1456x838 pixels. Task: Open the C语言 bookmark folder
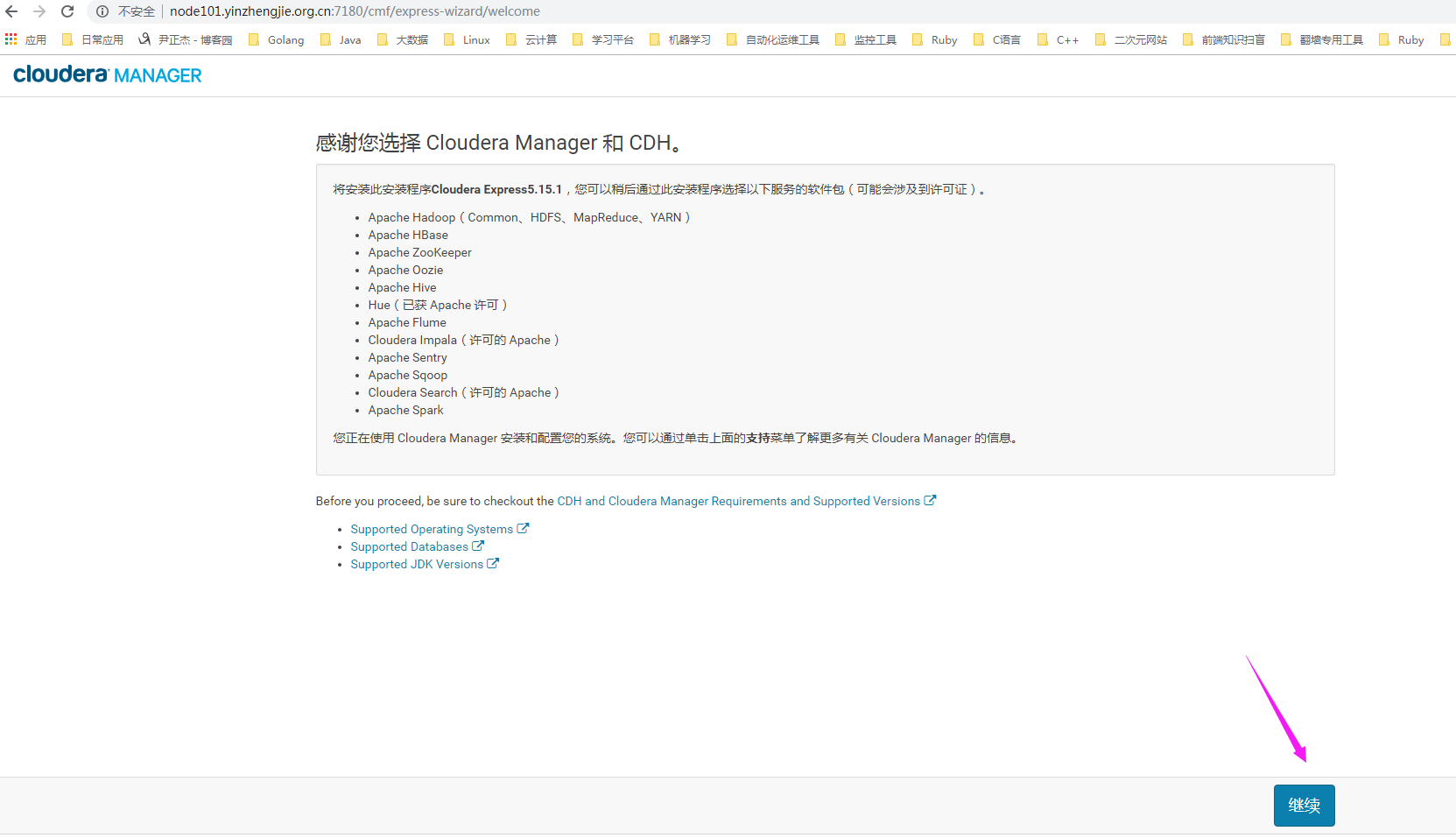click(x=997, y=39)
